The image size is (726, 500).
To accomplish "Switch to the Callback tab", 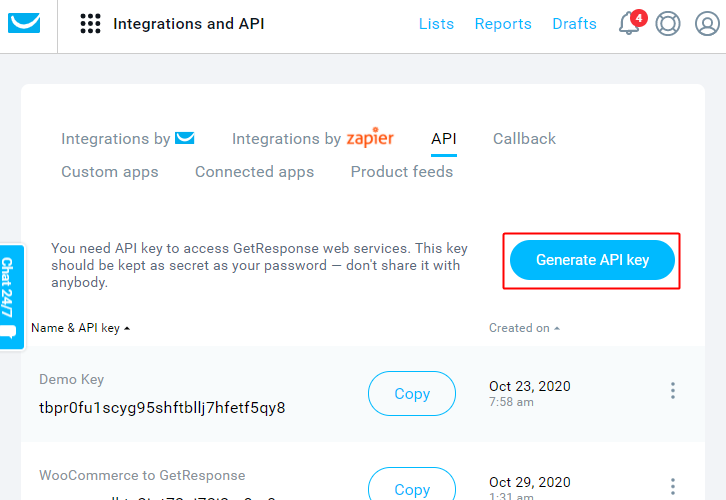I will tap(524, 139).
